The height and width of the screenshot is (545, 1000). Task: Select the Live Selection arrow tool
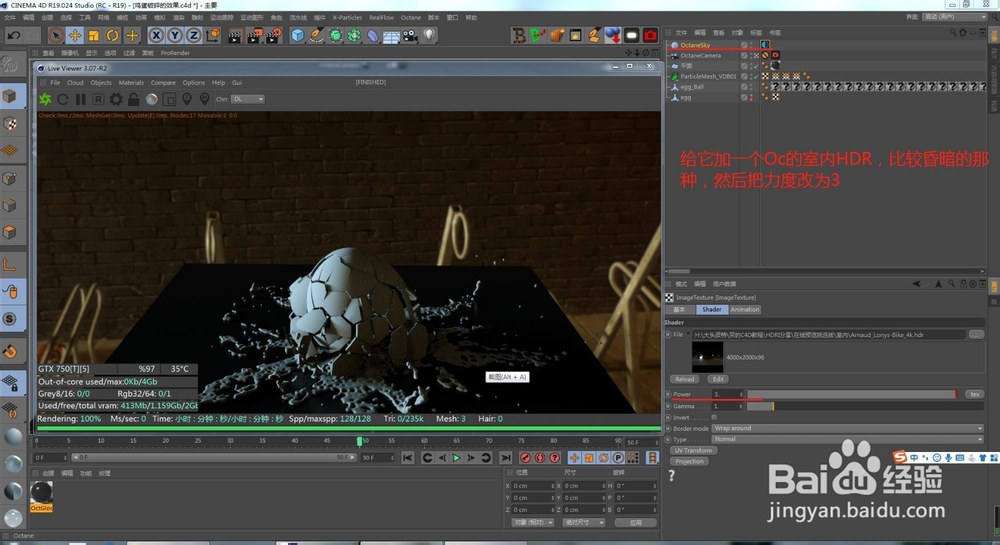[x=55, y=36]
